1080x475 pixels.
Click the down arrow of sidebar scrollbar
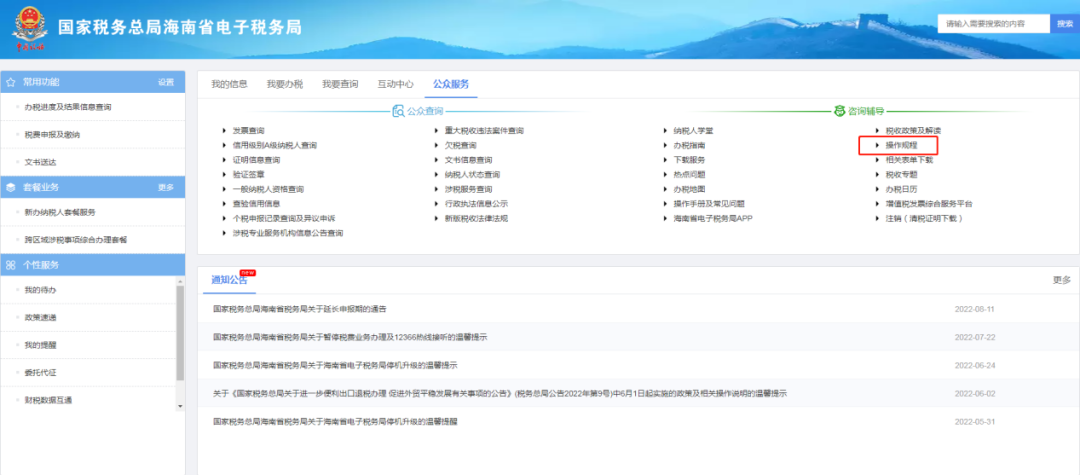(x=181, y=406)
